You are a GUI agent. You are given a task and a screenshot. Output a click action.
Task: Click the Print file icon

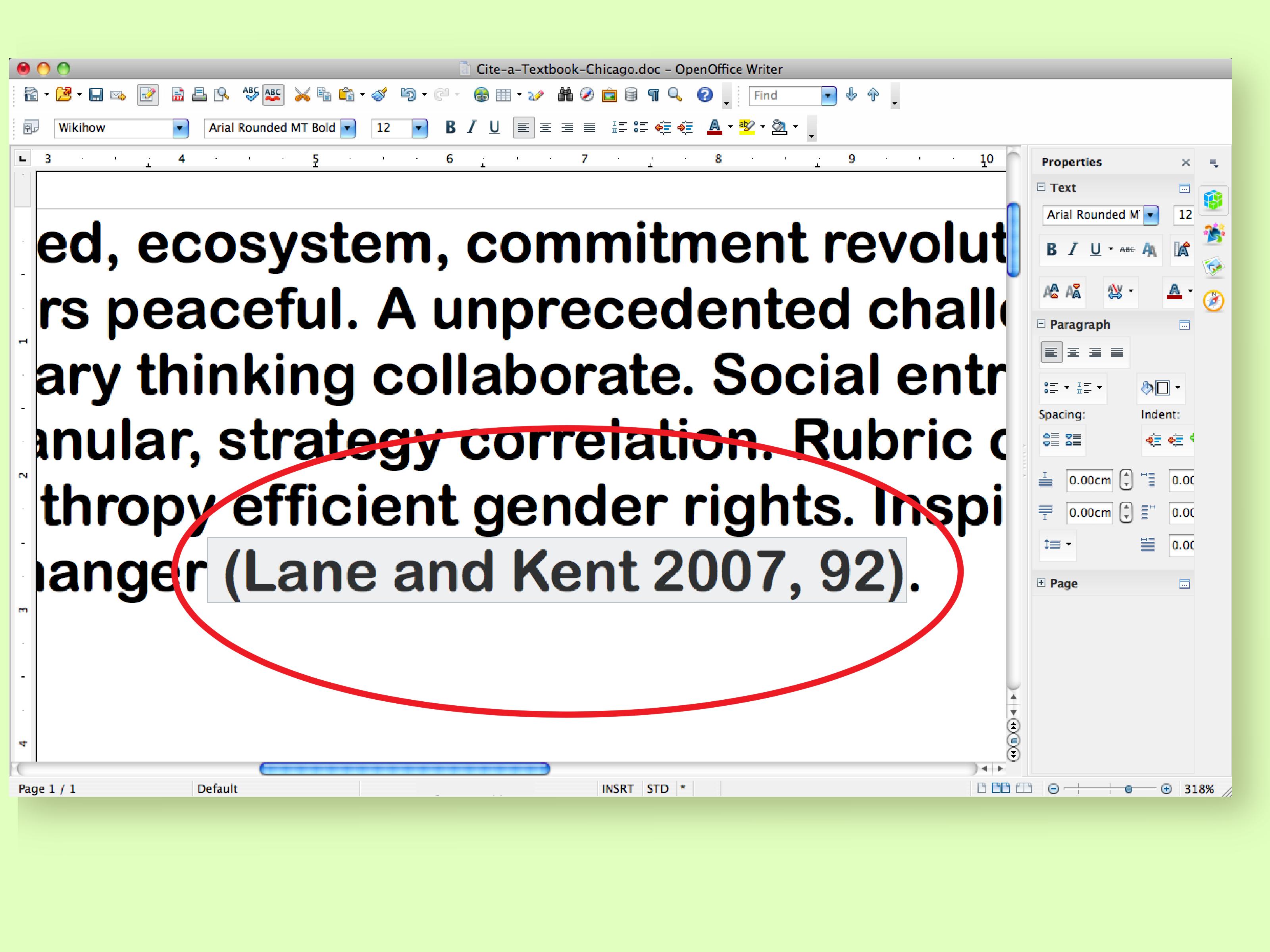click(199, 95)
